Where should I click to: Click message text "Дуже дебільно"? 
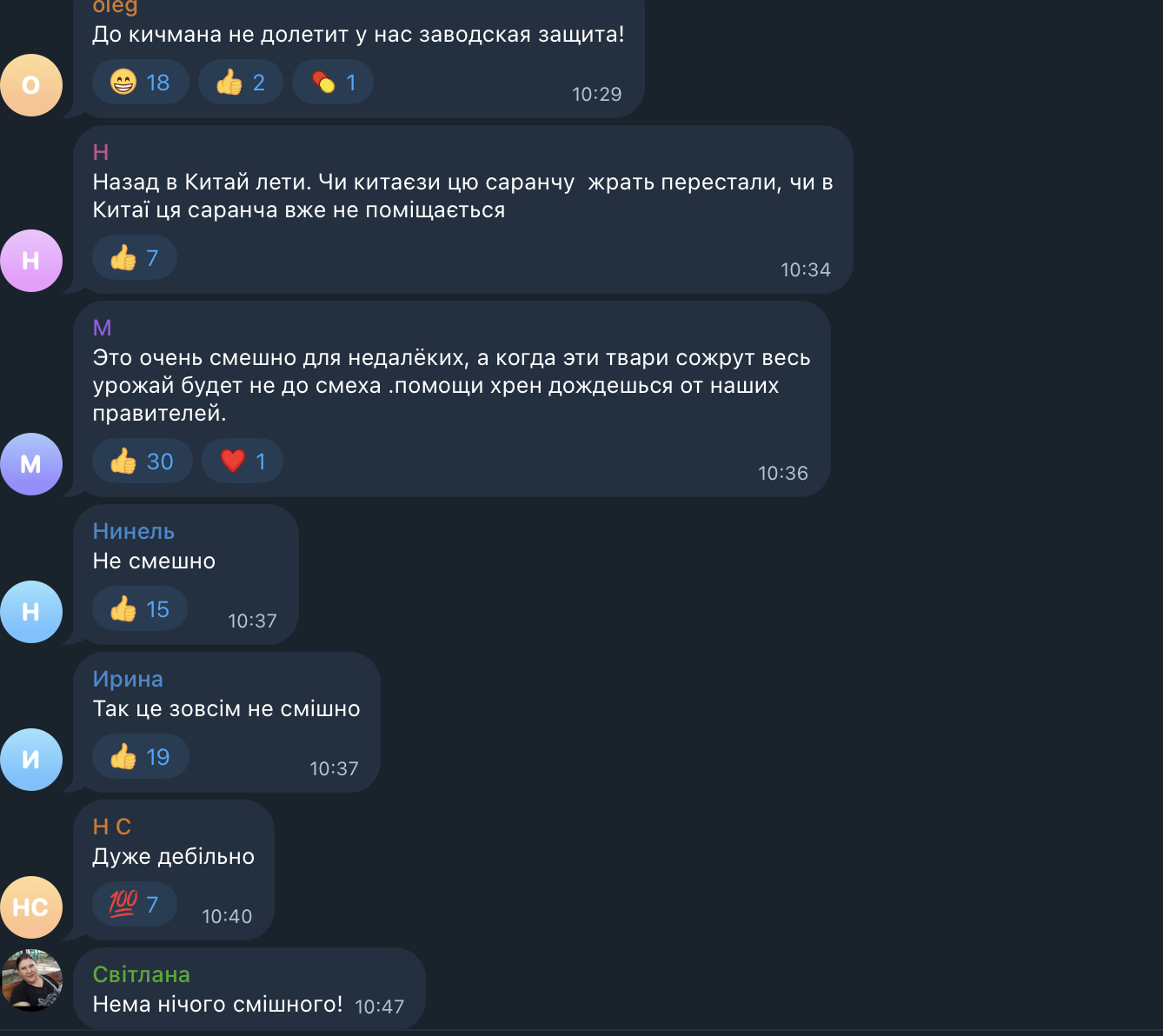tap(174, 856)
